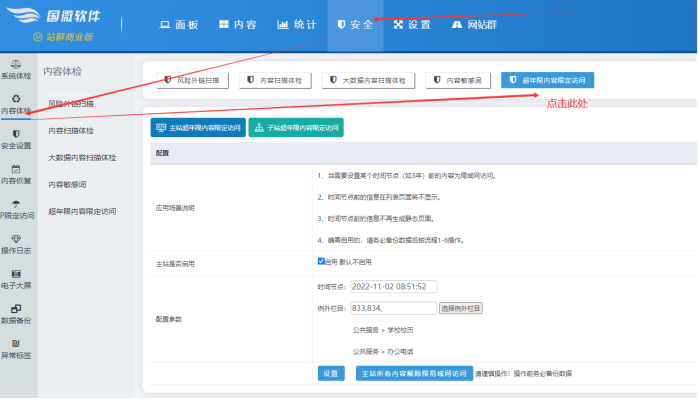
Task: Open 大数据内容扫描体检 in left submenu
Action: click(x=82, y=158)
